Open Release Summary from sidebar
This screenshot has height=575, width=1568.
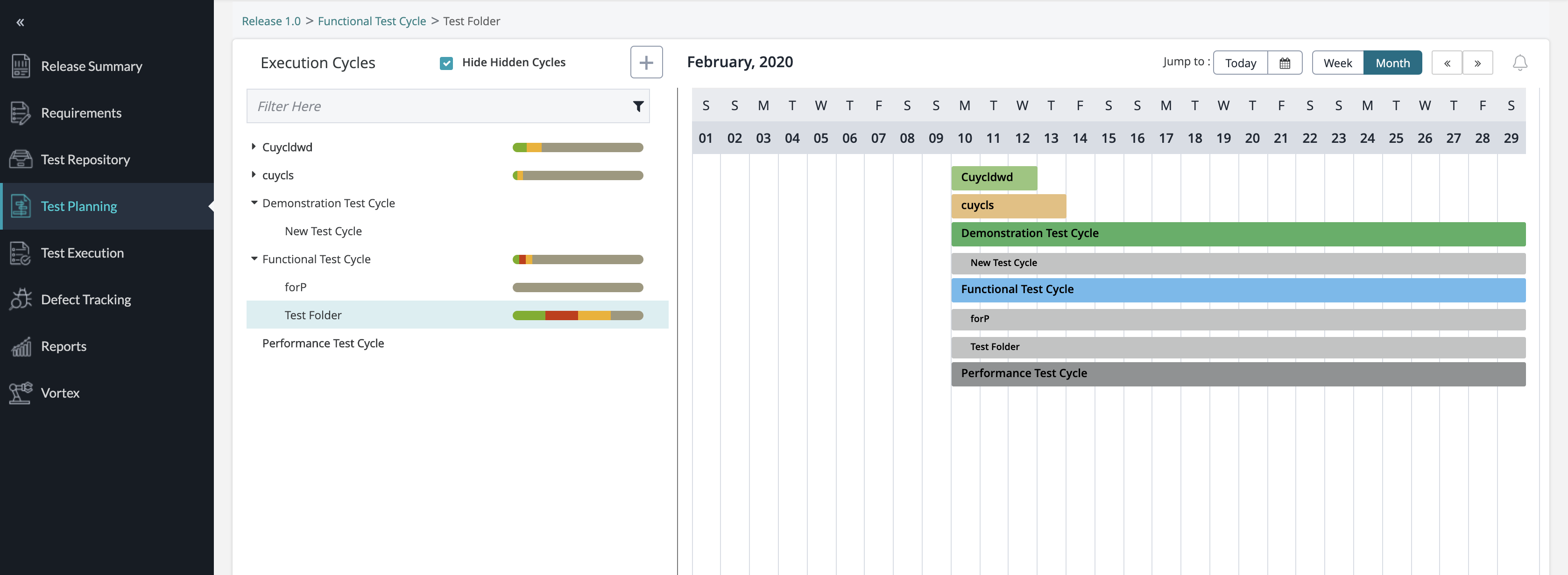pos(92,66)
